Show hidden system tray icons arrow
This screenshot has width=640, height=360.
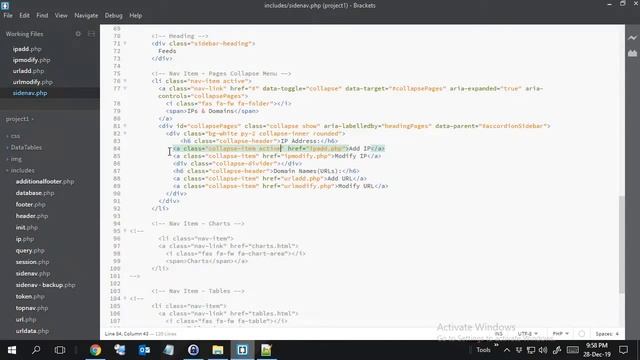coord(507,350)
